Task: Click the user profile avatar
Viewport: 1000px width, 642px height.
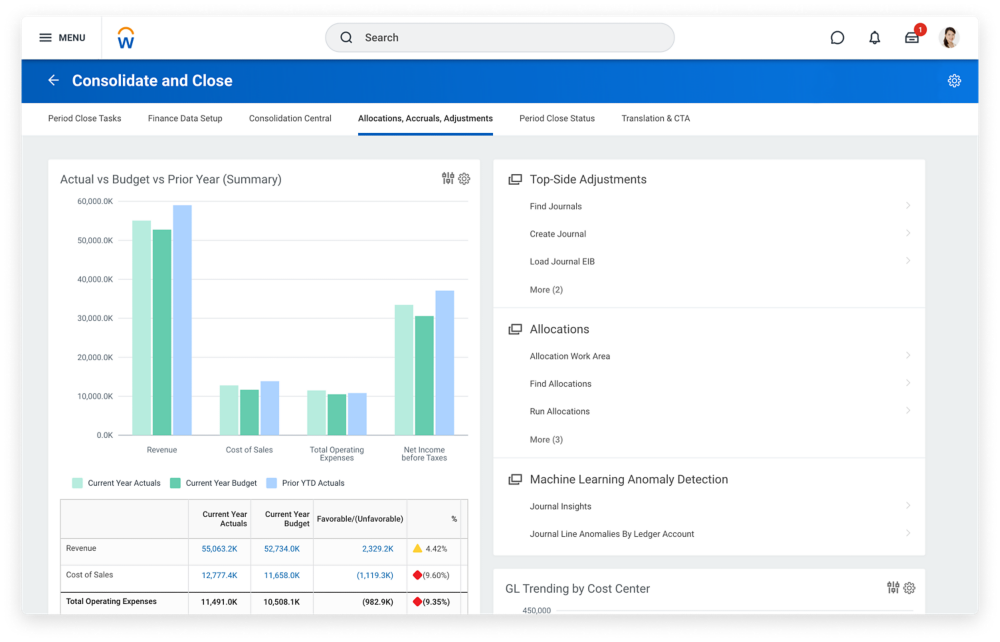Action: pos(949,38)
